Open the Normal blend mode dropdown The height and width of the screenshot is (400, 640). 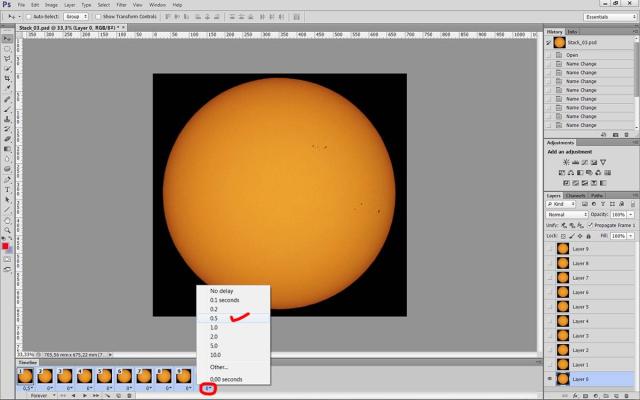567,214
